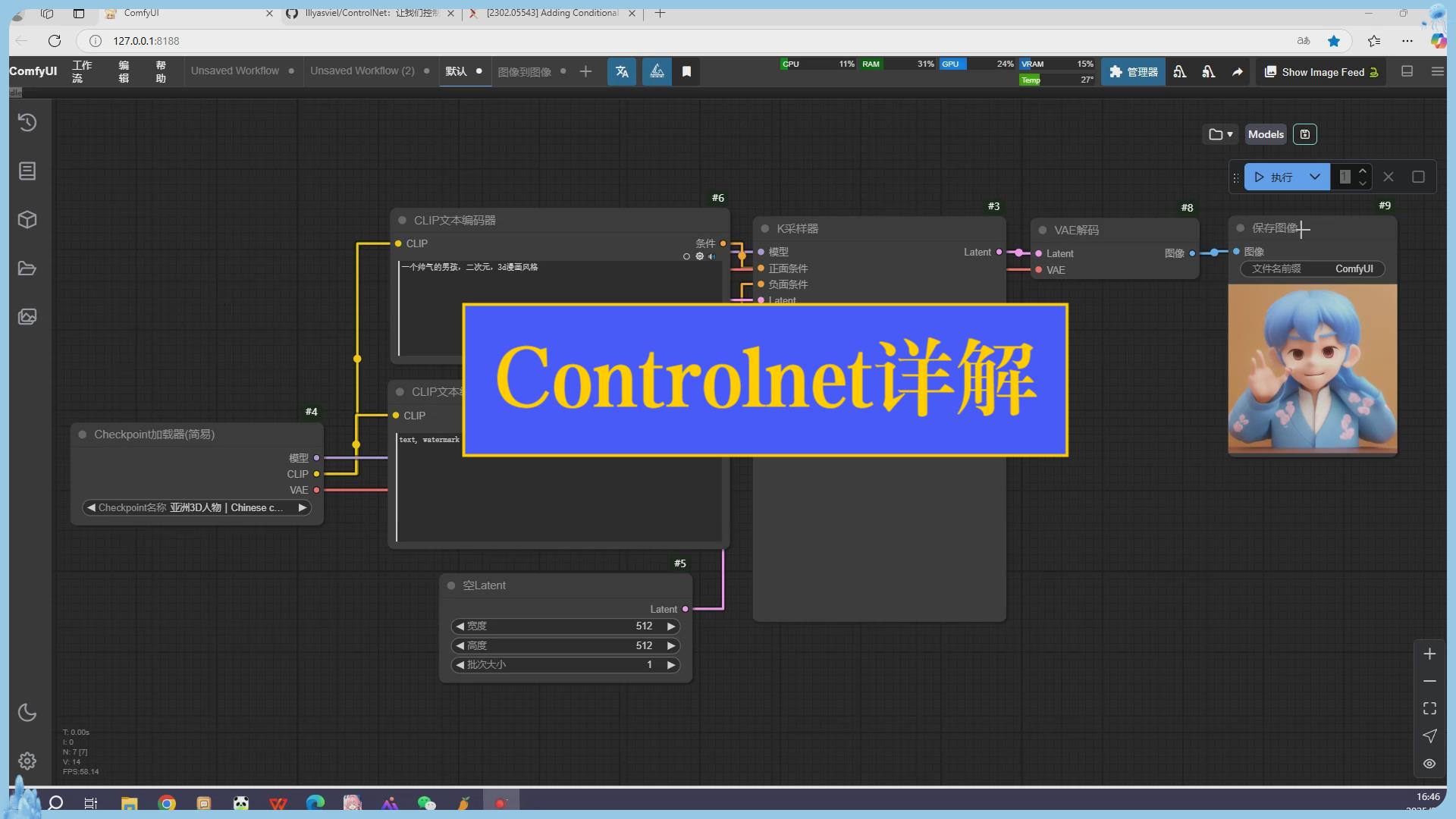
Task: Open the model library cube icon
Action: [27, 219]
